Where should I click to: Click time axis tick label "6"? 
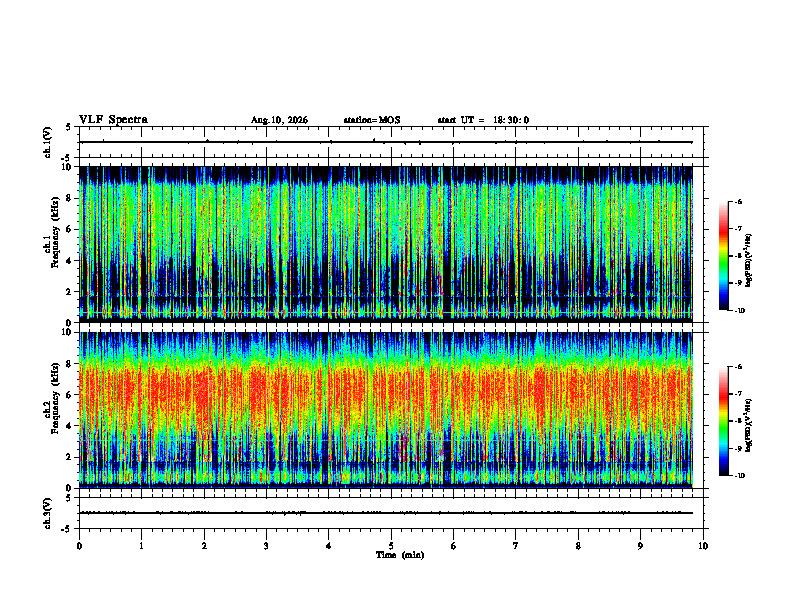454,546
